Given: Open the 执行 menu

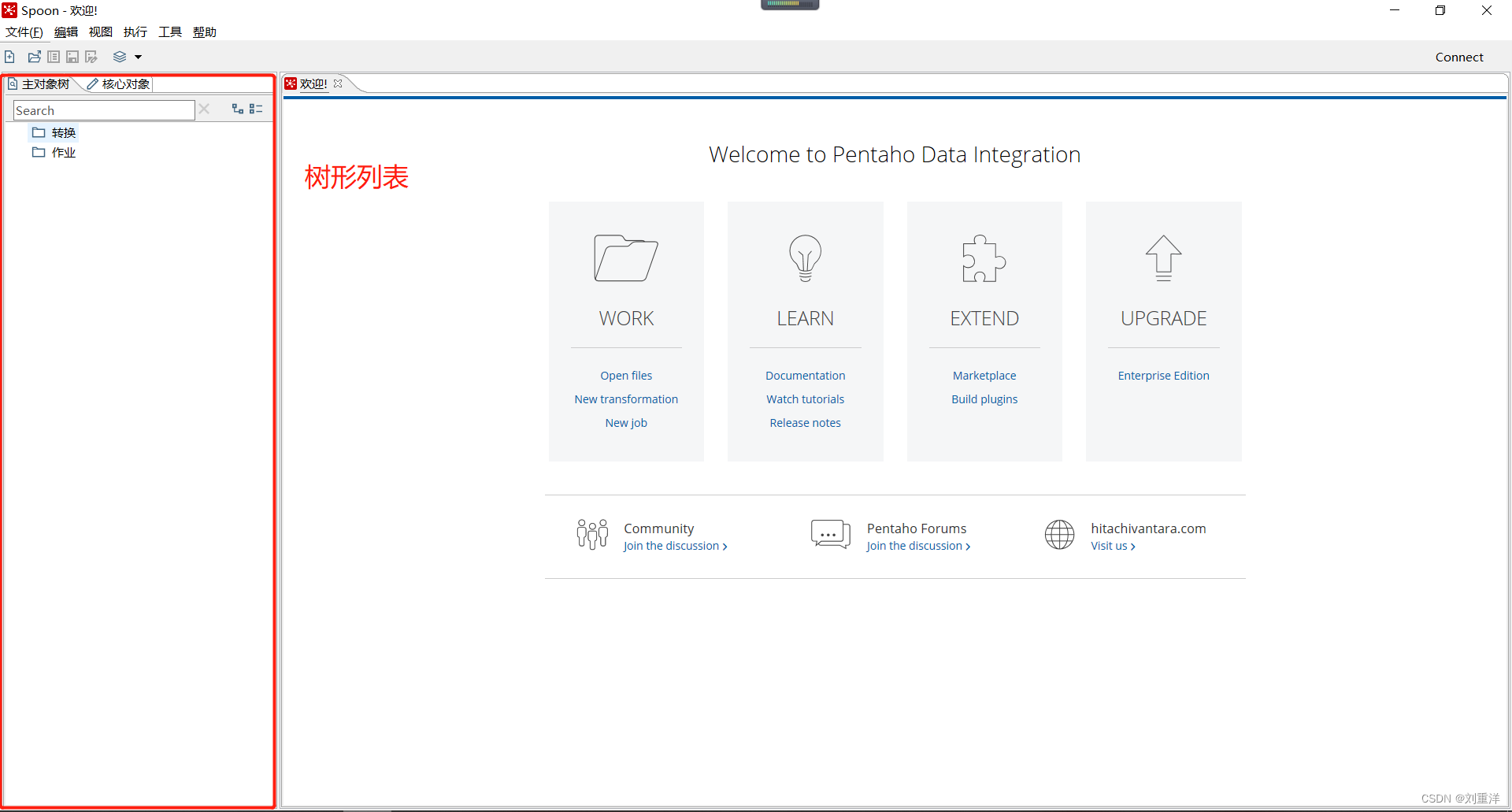Looking at the screenshot, I should point(135,32).
